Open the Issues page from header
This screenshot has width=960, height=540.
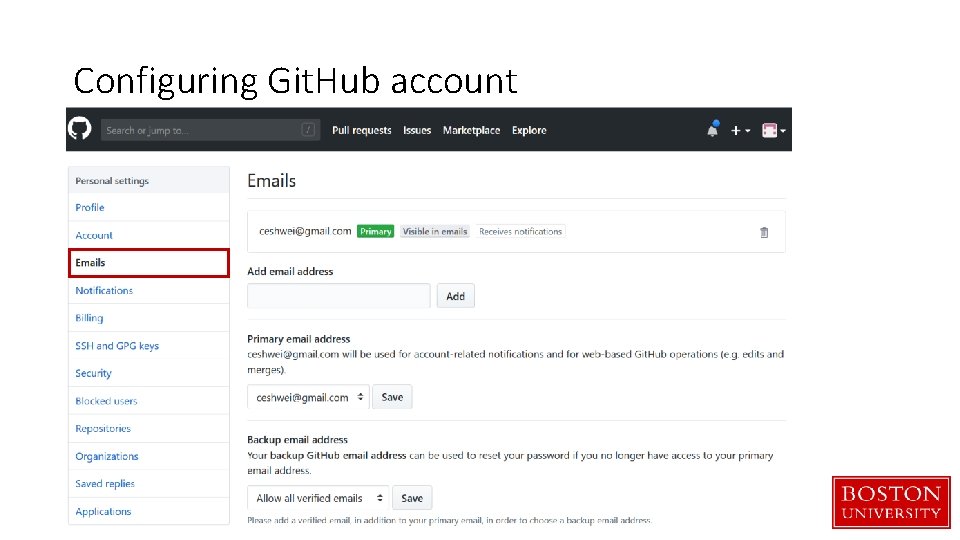point(417,130)
